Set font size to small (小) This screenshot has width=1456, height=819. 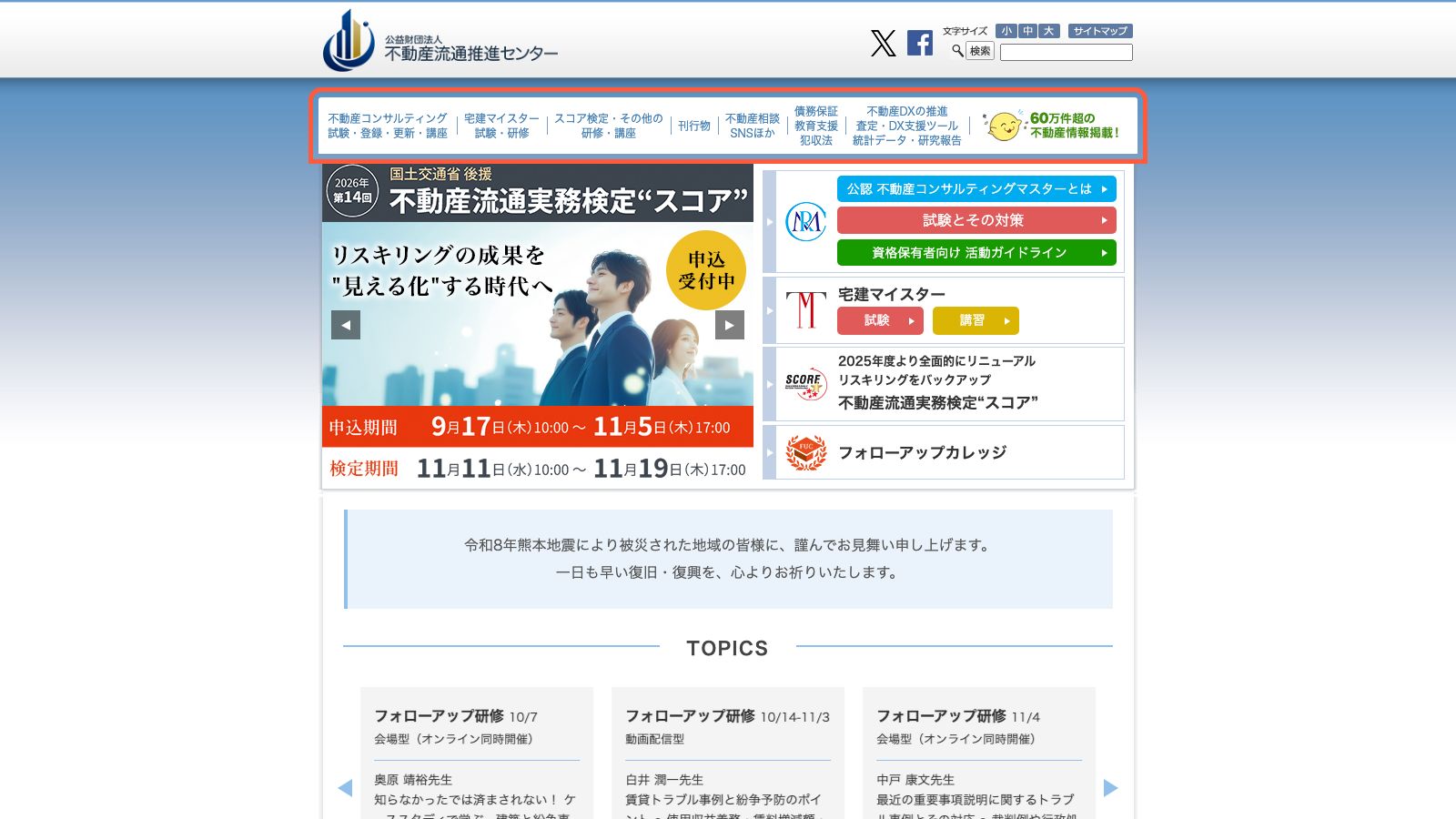[1006, 31]
